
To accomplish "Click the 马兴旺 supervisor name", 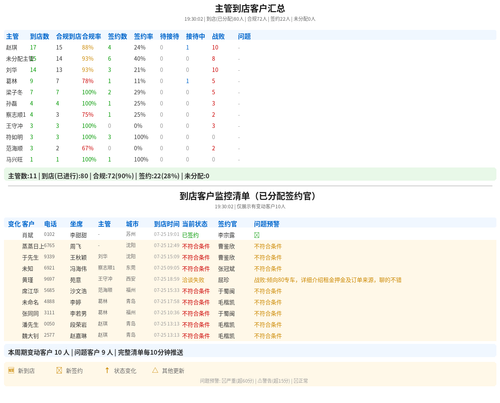I will [14, 160].
